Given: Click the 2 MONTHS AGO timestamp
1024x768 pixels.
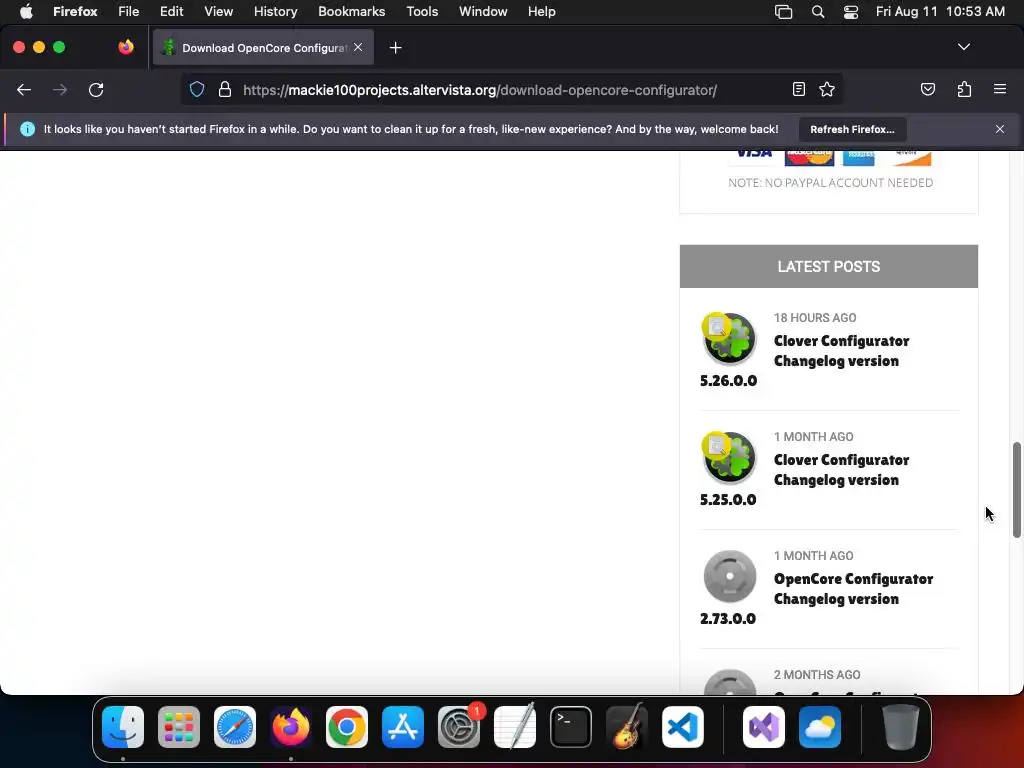Looking at the screenshot, I should (817, 675).
